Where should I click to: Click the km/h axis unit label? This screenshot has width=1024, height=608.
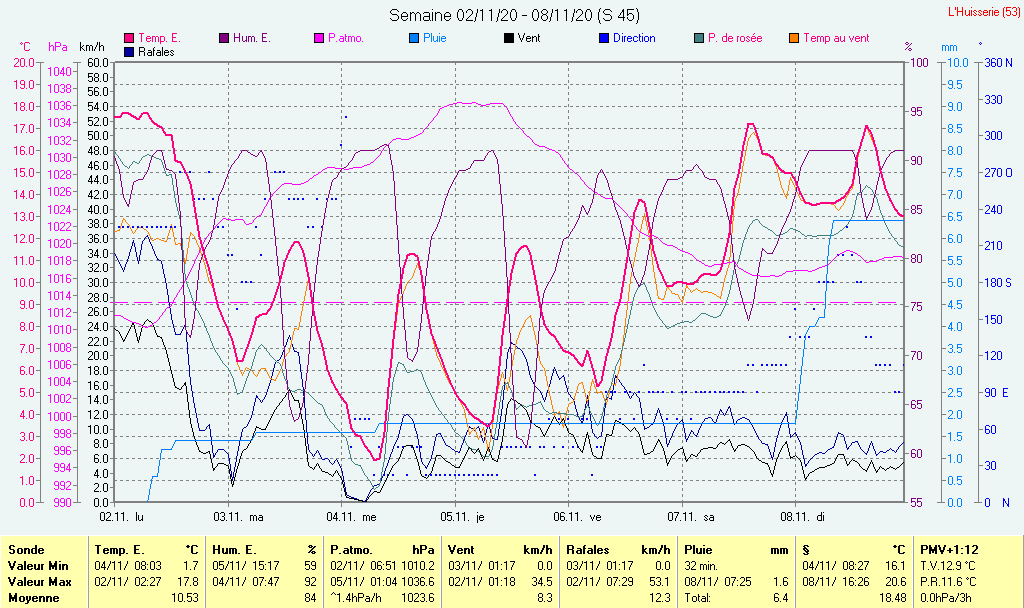[91, 47]
